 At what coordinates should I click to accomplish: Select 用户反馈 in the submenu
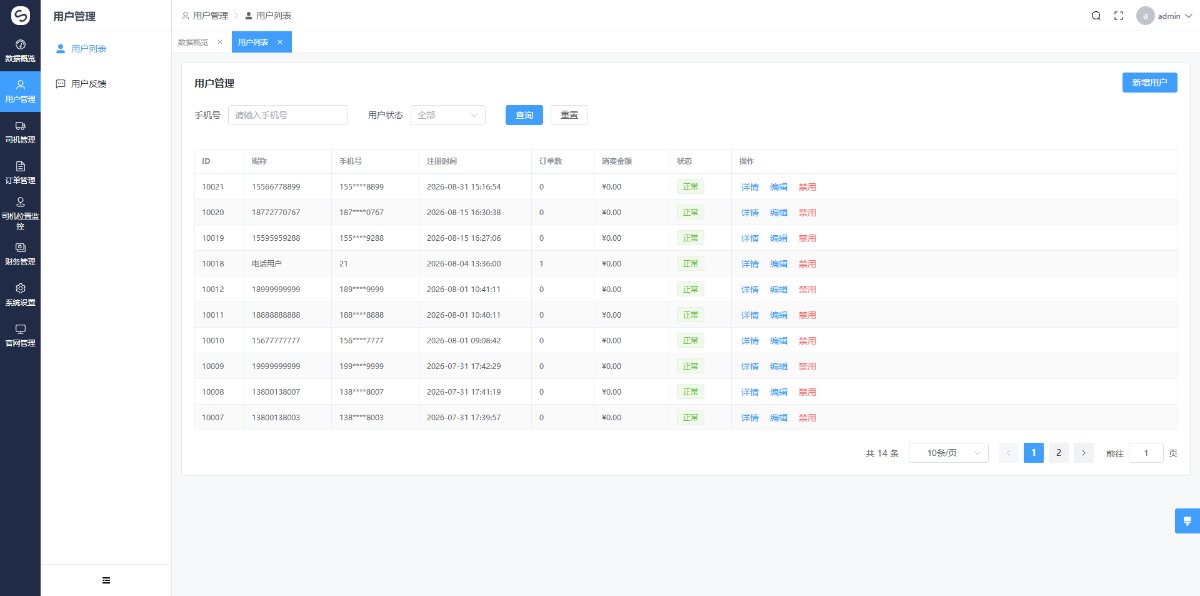tap(106, 84)
